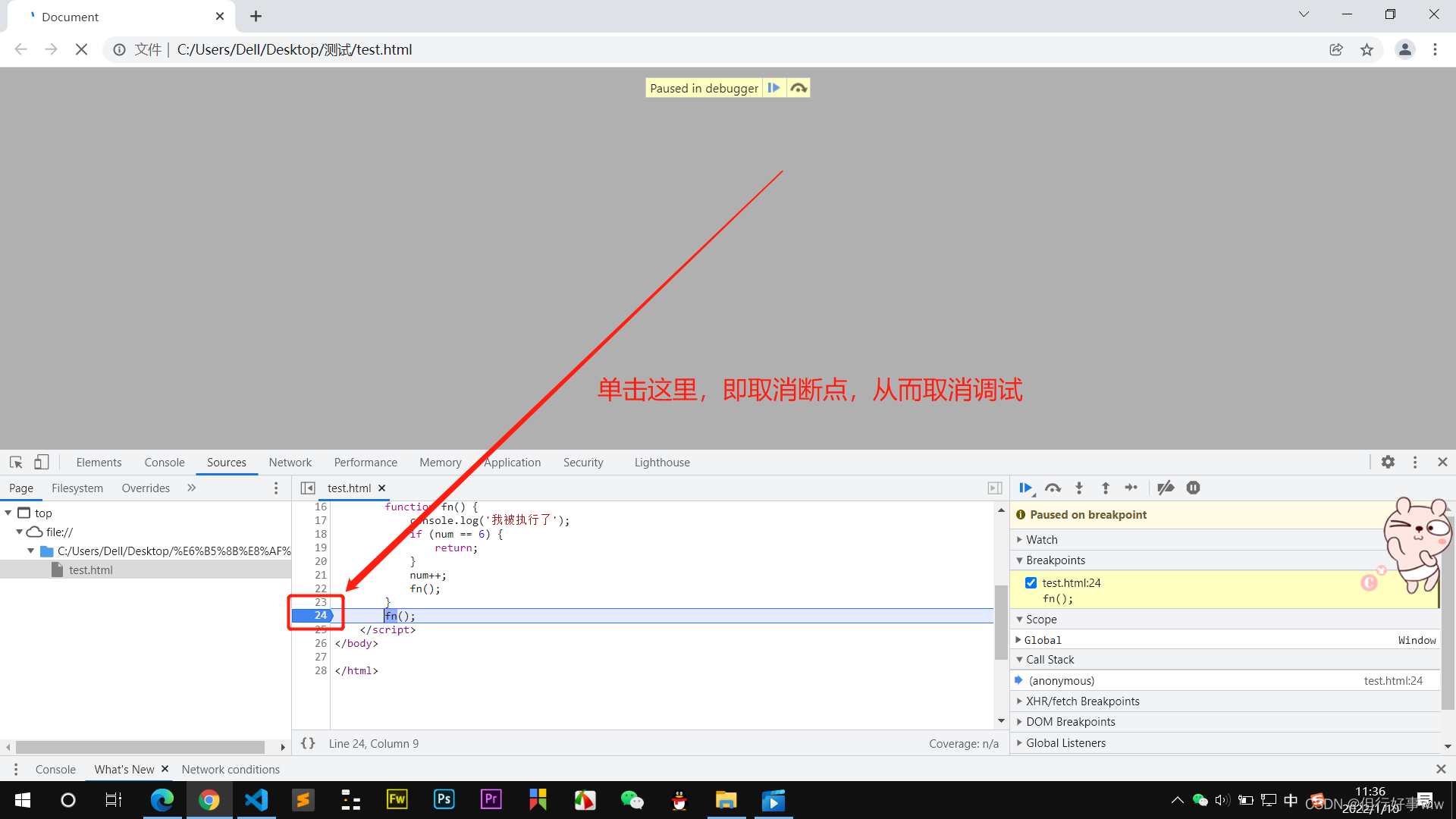Open Microsoft Edge from taskbar
The height and width of the screenshot is (819, 1456).
coord(162,800)
